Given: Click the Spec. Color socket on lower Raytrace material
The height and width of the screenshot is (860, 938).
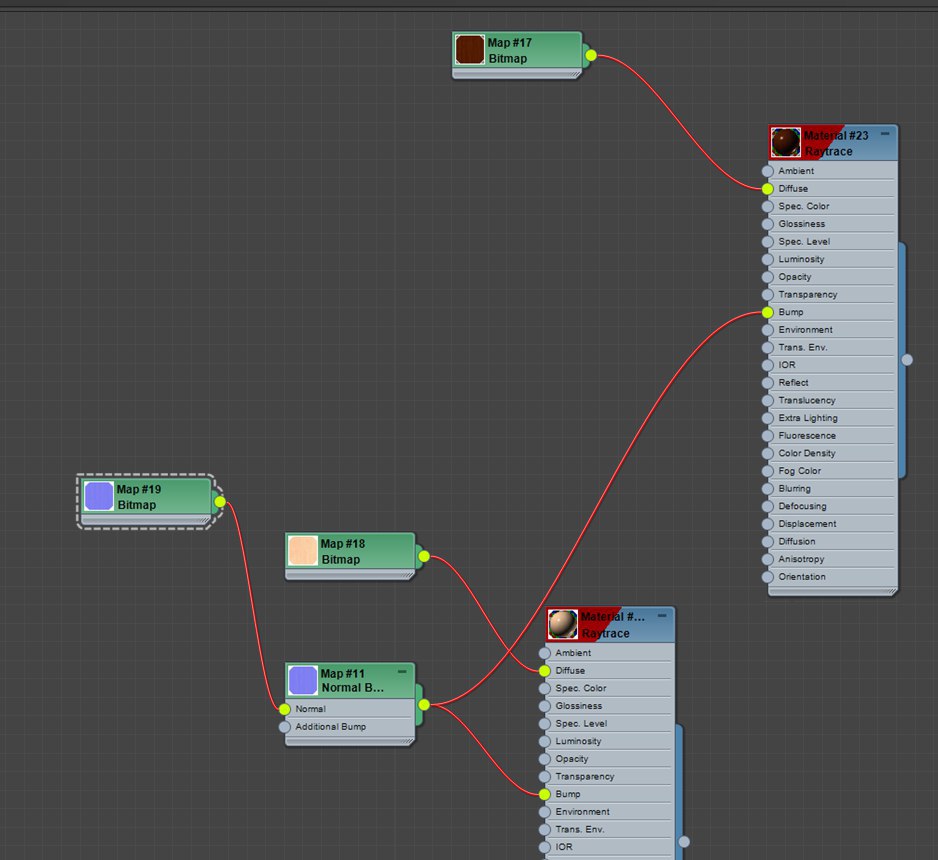Looking at the screenshot, I should (544, 688).
